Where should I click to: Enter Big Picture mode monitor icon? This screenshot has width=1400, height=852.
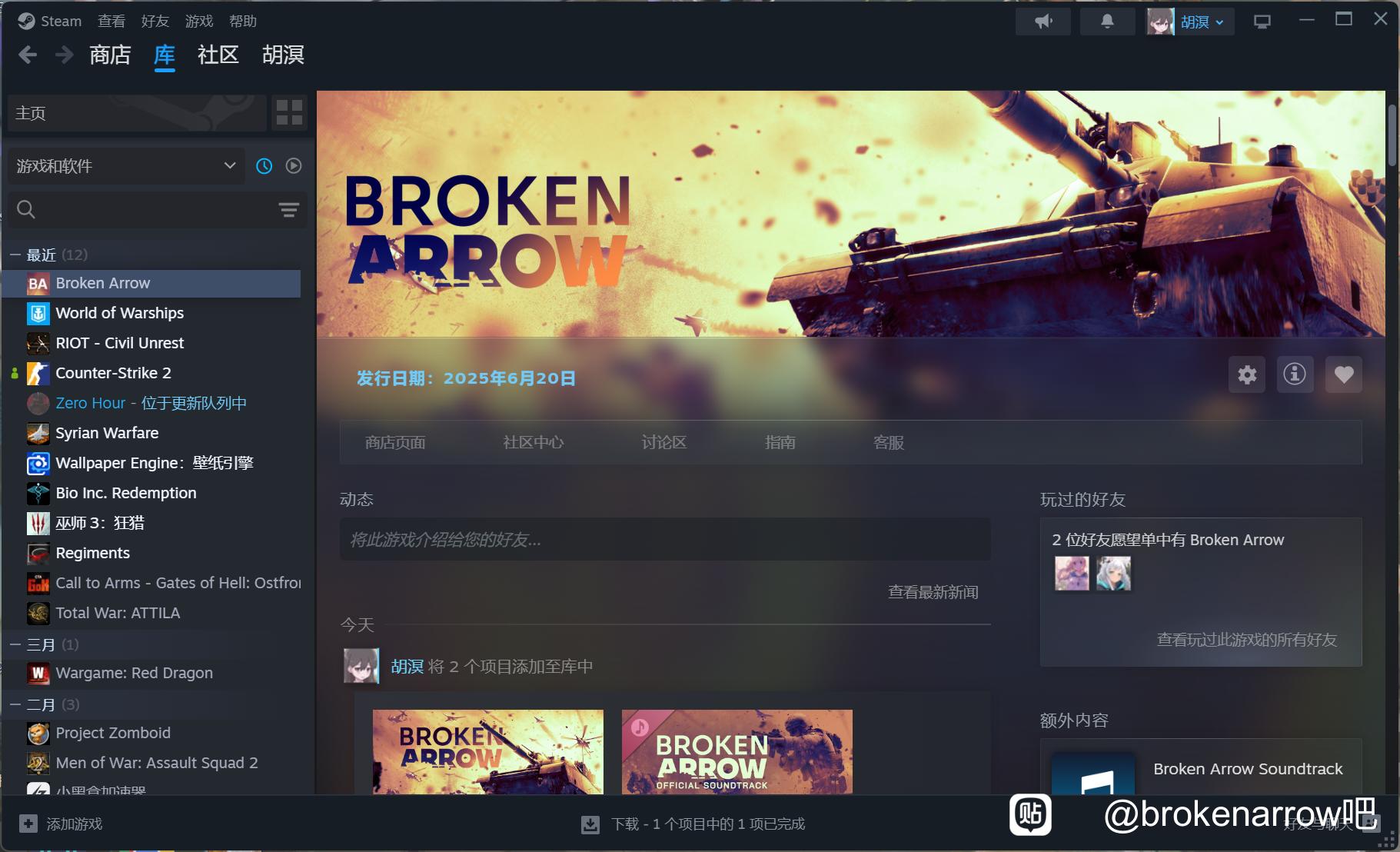[x=1262, y=22]
